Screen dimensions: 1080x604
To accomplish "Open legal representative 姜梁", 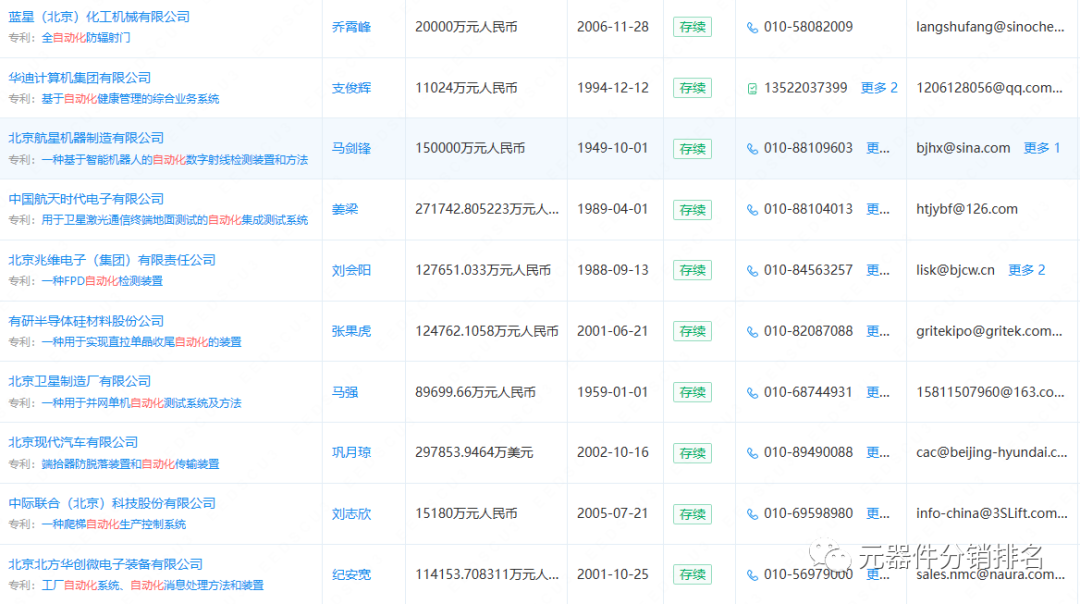I will click(345, 209).
